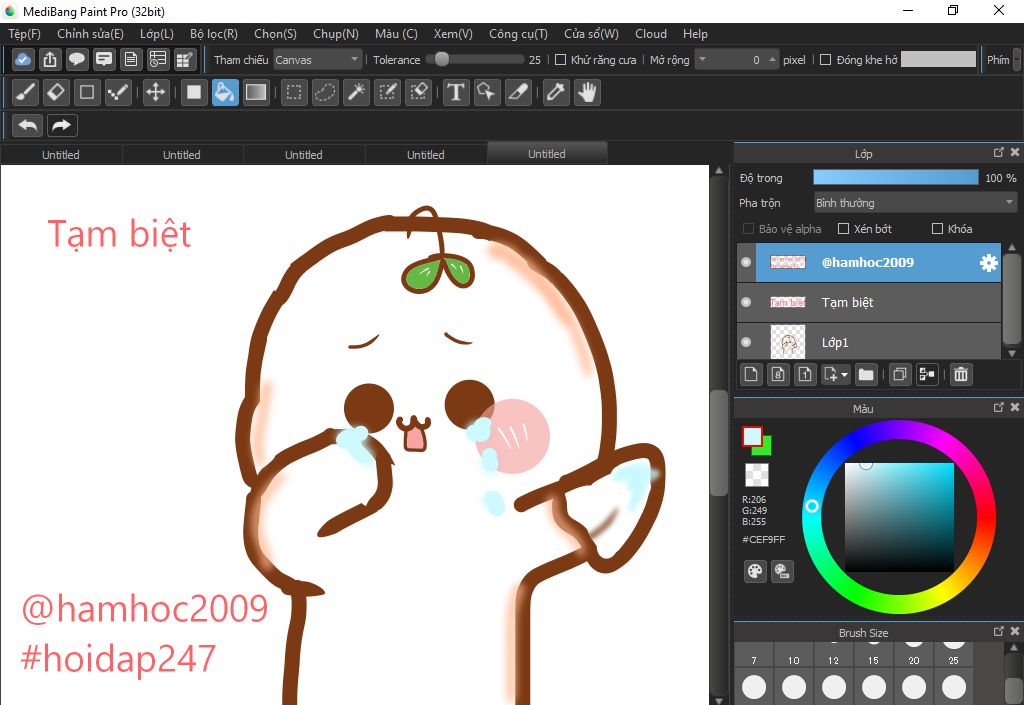Merge layer down icon

coord(927,374)
